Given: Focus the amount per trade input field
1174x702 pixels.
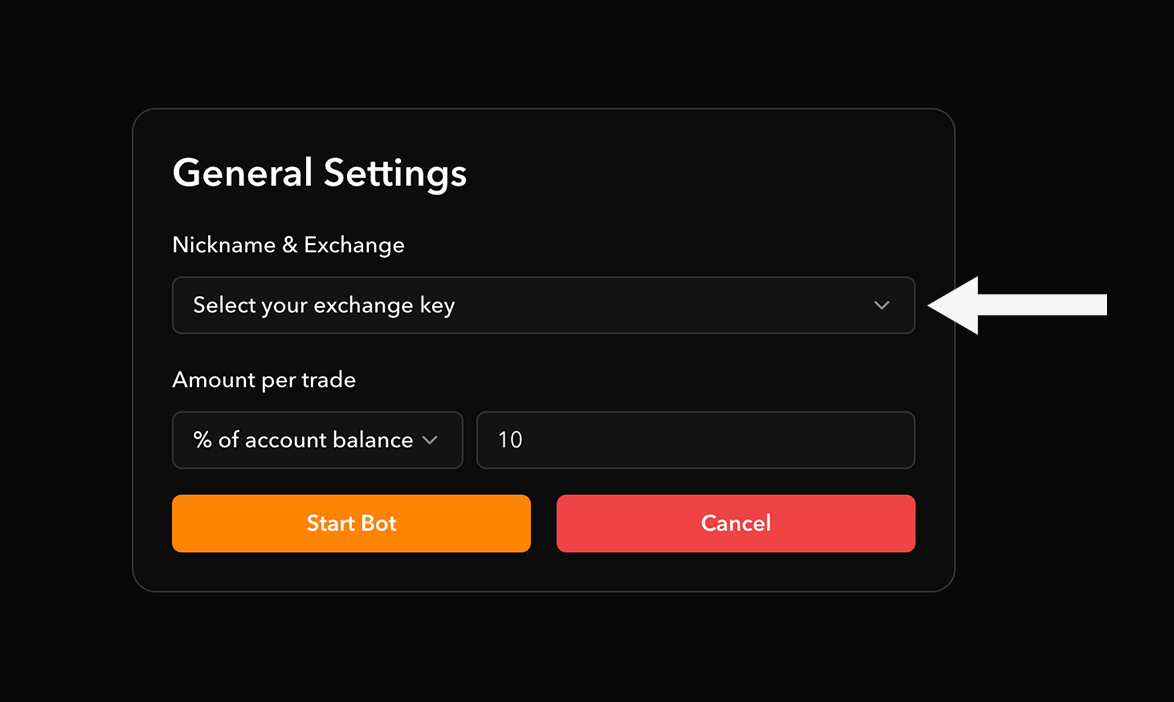Looking at the screenshot, I should click(695, 440).
